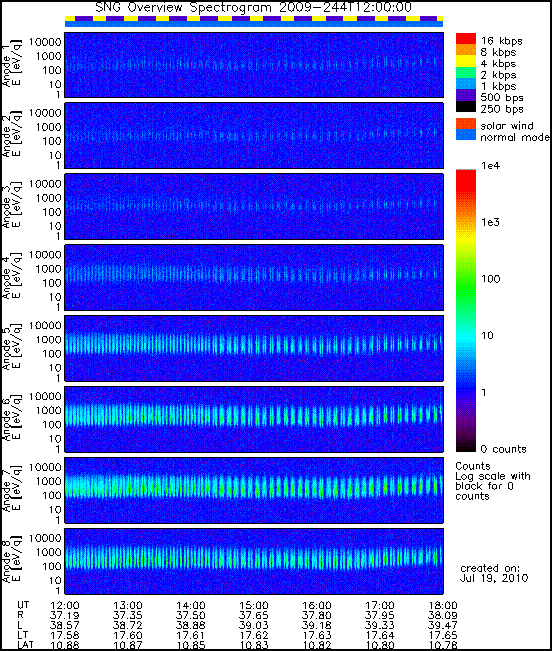Image resolution: width=552 pixels, height=651 pixels.
Task: Click the 16 kbps red legend swatch
Action: pyautogui.click(x=466, y=39)
